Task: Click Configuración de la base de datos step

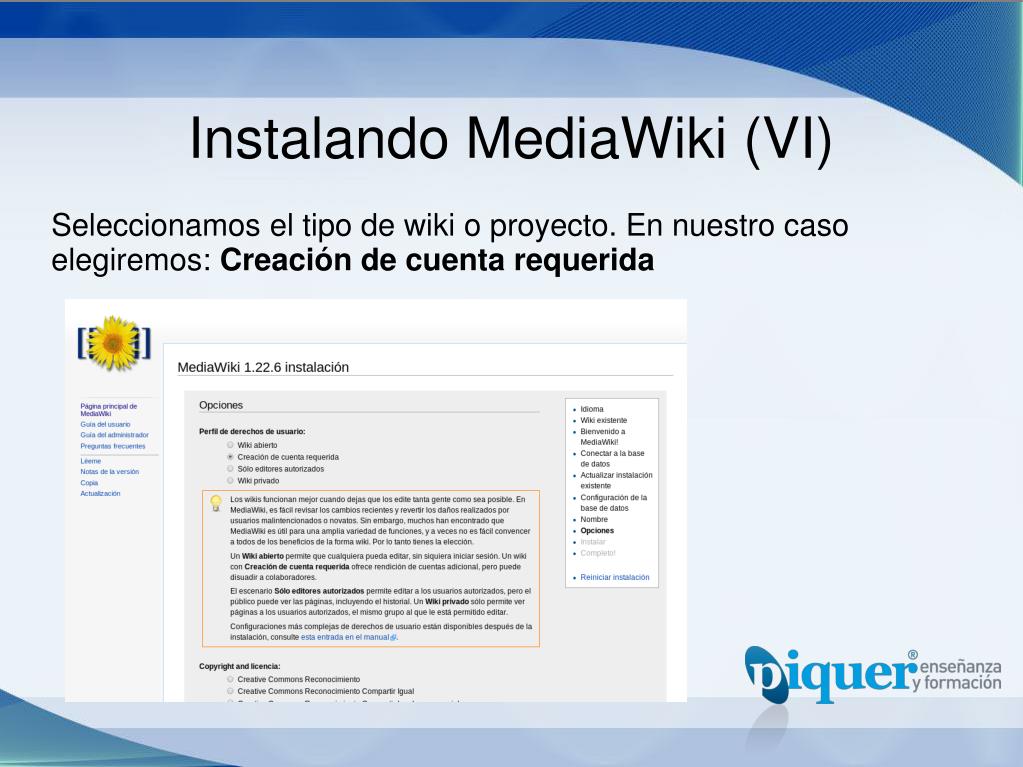Action: 613,502
